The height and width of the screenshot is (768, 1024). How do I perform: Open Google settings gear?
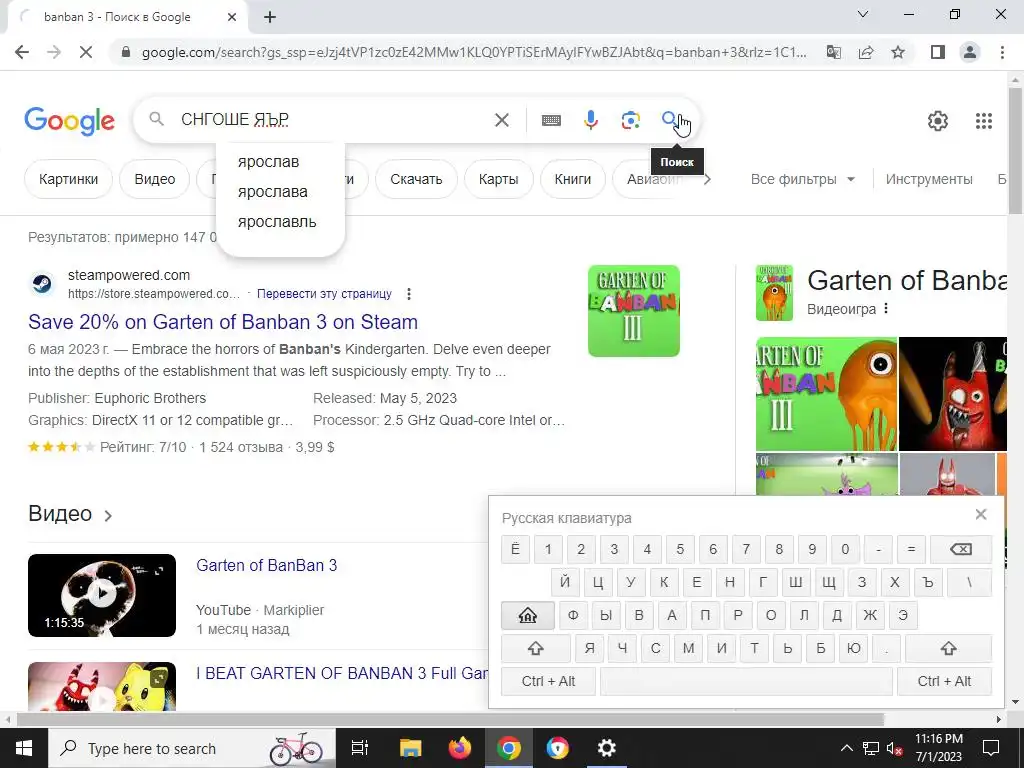tap(938, 121)
